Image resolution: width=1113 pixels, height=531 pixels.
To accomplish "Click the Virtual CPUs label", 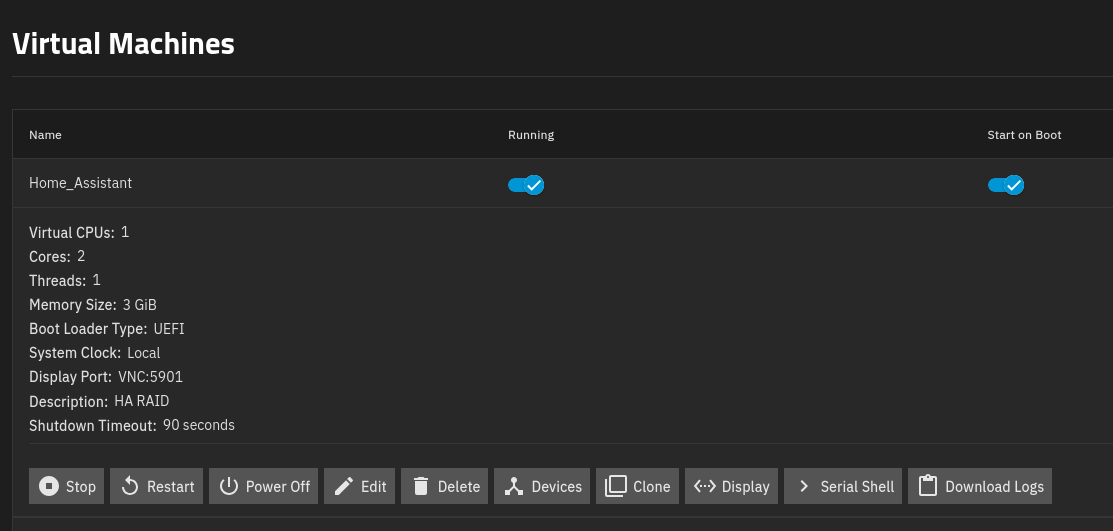I will [72, 233].
